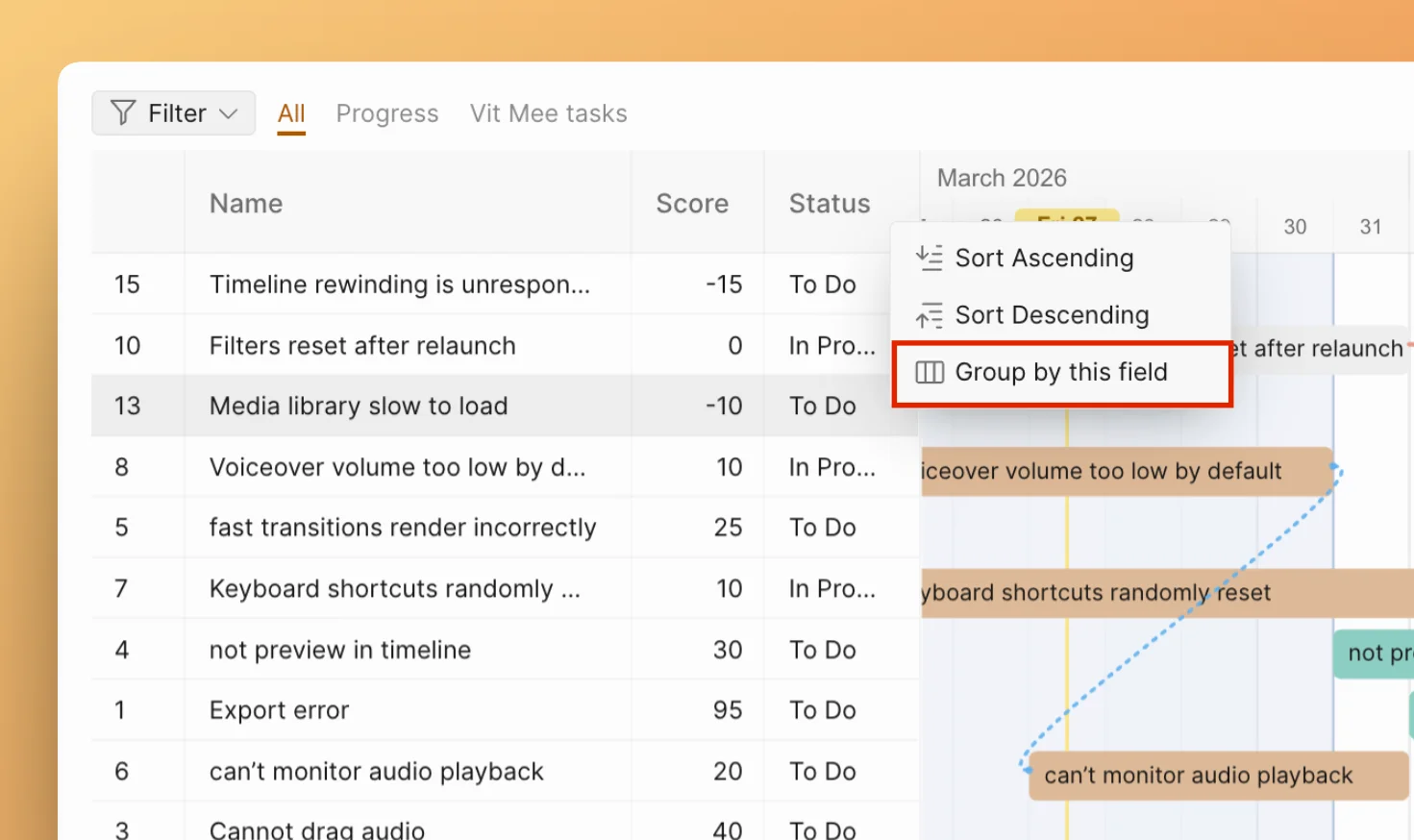Click the column-group icon beside Group by this field
Screen dimensions: 1414x840
click(929, 372)
